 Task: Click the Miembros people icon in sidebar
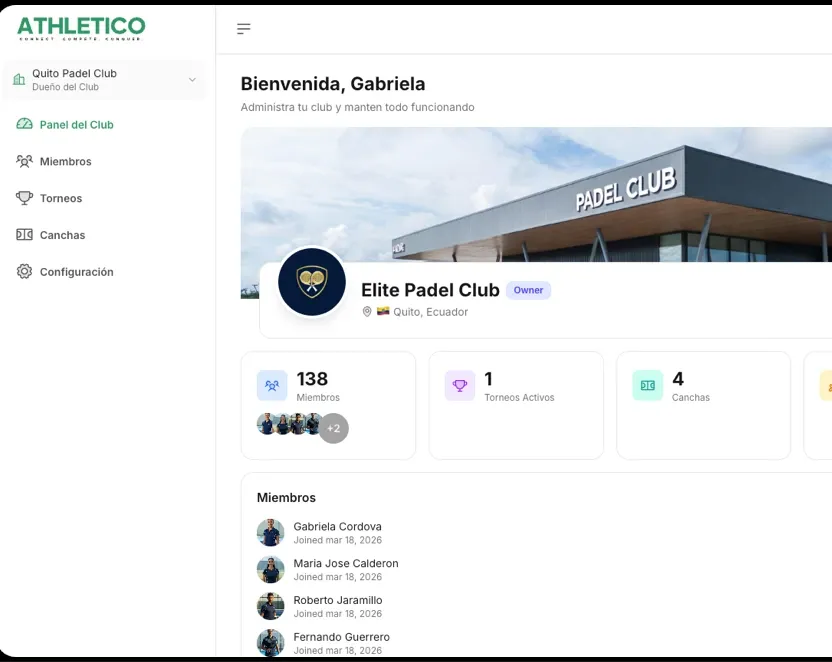pyautogui.click(x=24, y=161)
